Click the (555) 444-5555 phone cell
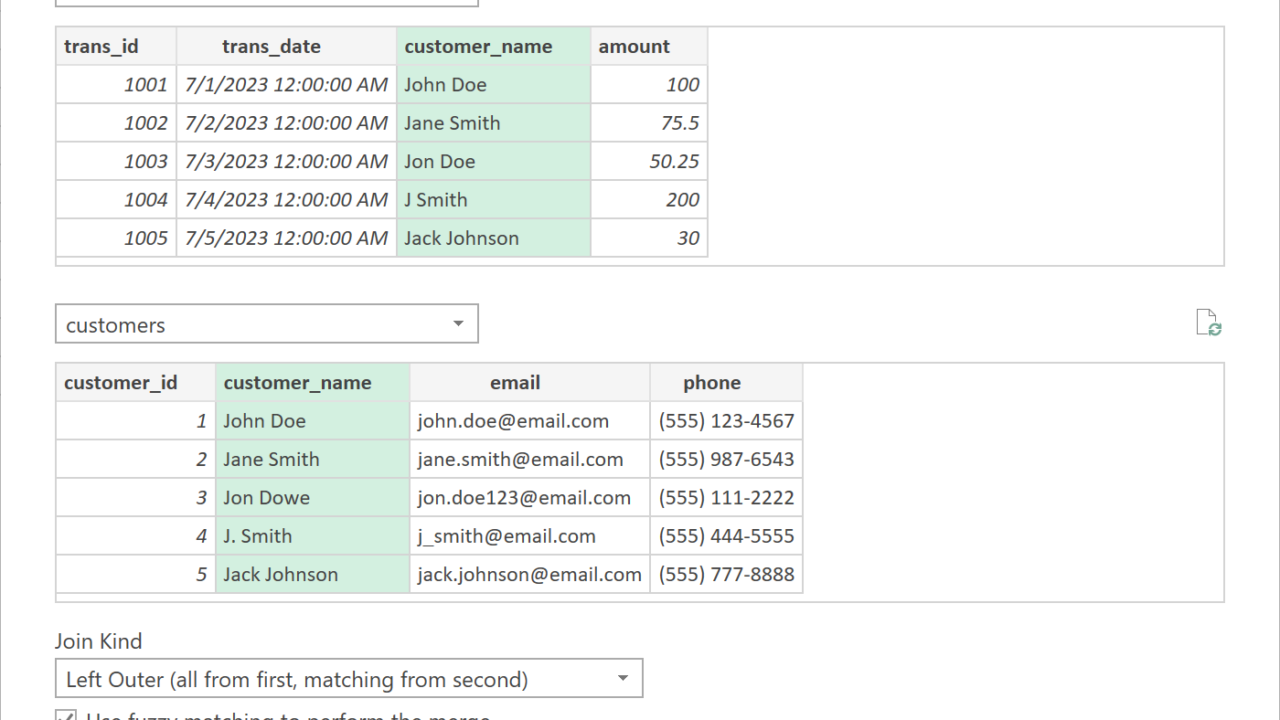This screenshot has width=1280, height=720. point(725,536)
